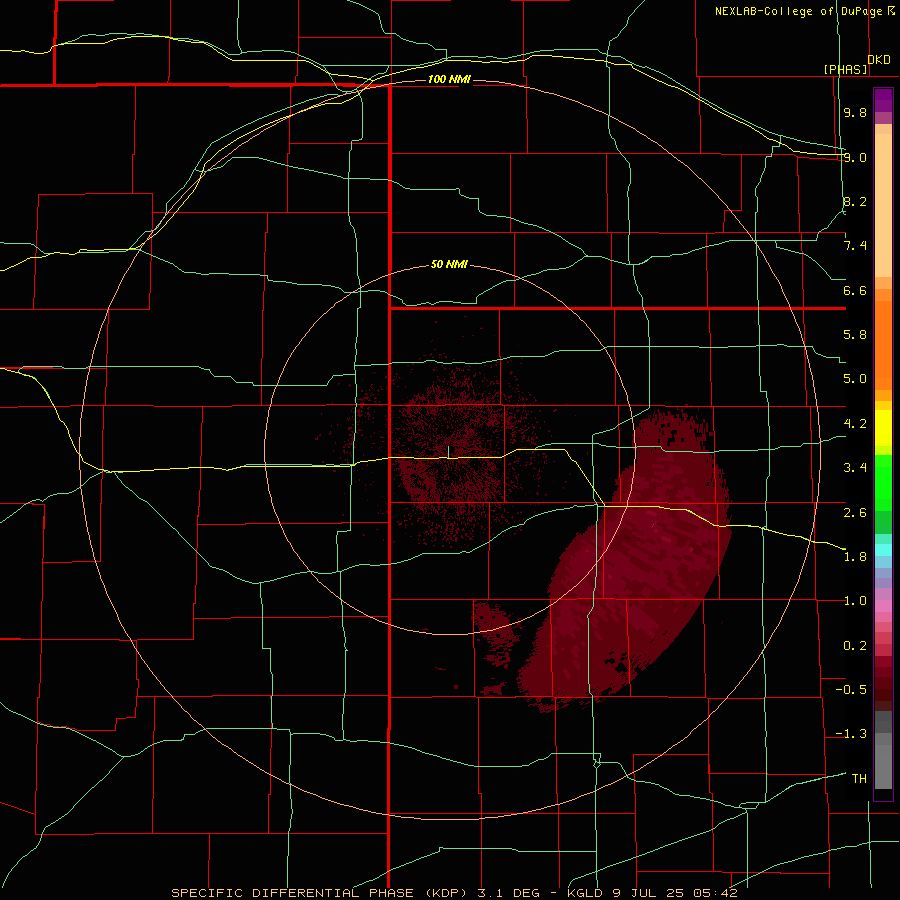Click the 9.8 value on the color scale
The image size is (900, 900).
(855, 112)
